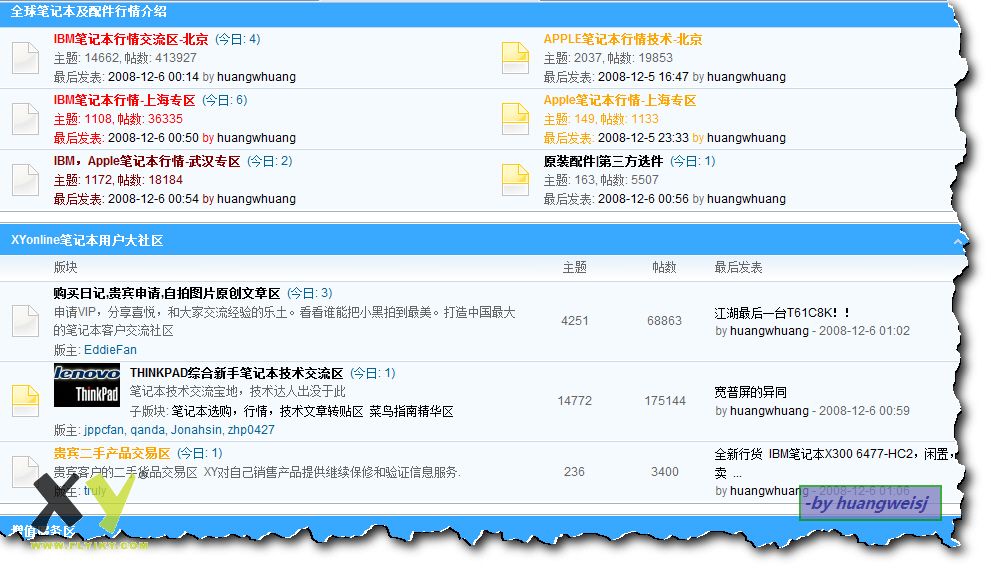Open IBM笔记本行情-上海专区 forum
This screenshot has height=569, width=991.
click(x=125, y=100)
